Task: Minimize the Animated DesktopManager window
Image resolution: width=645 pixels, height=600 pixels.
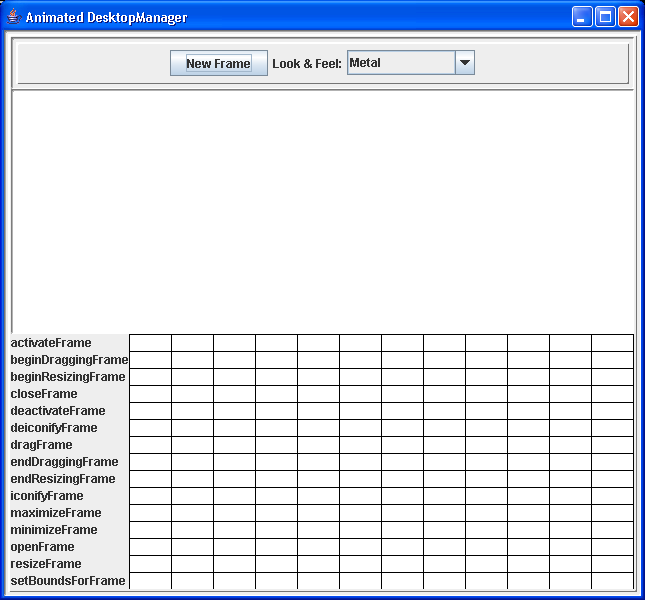Action: [582, 17]
